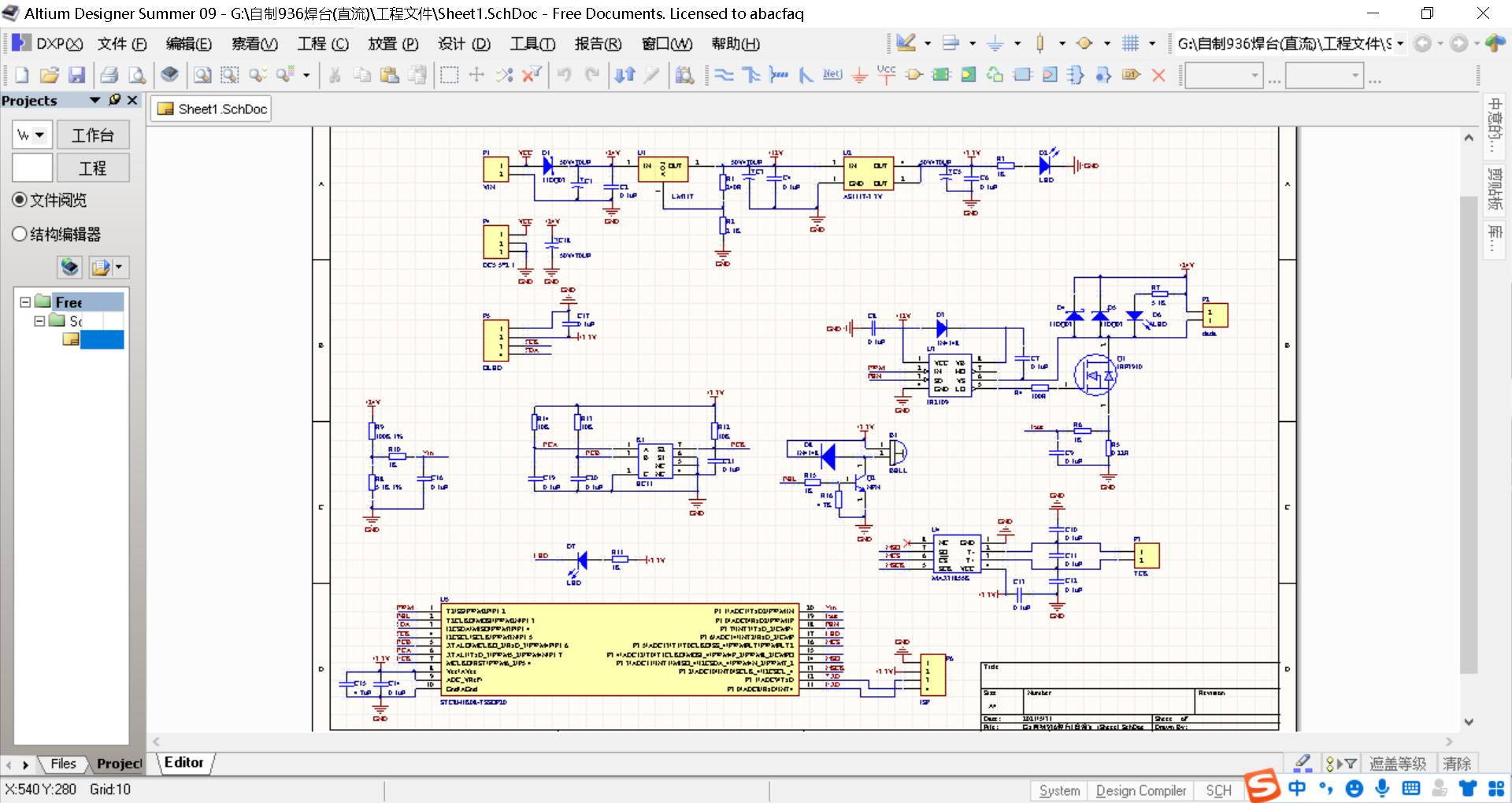Select the place bus tool

point(751,75)
